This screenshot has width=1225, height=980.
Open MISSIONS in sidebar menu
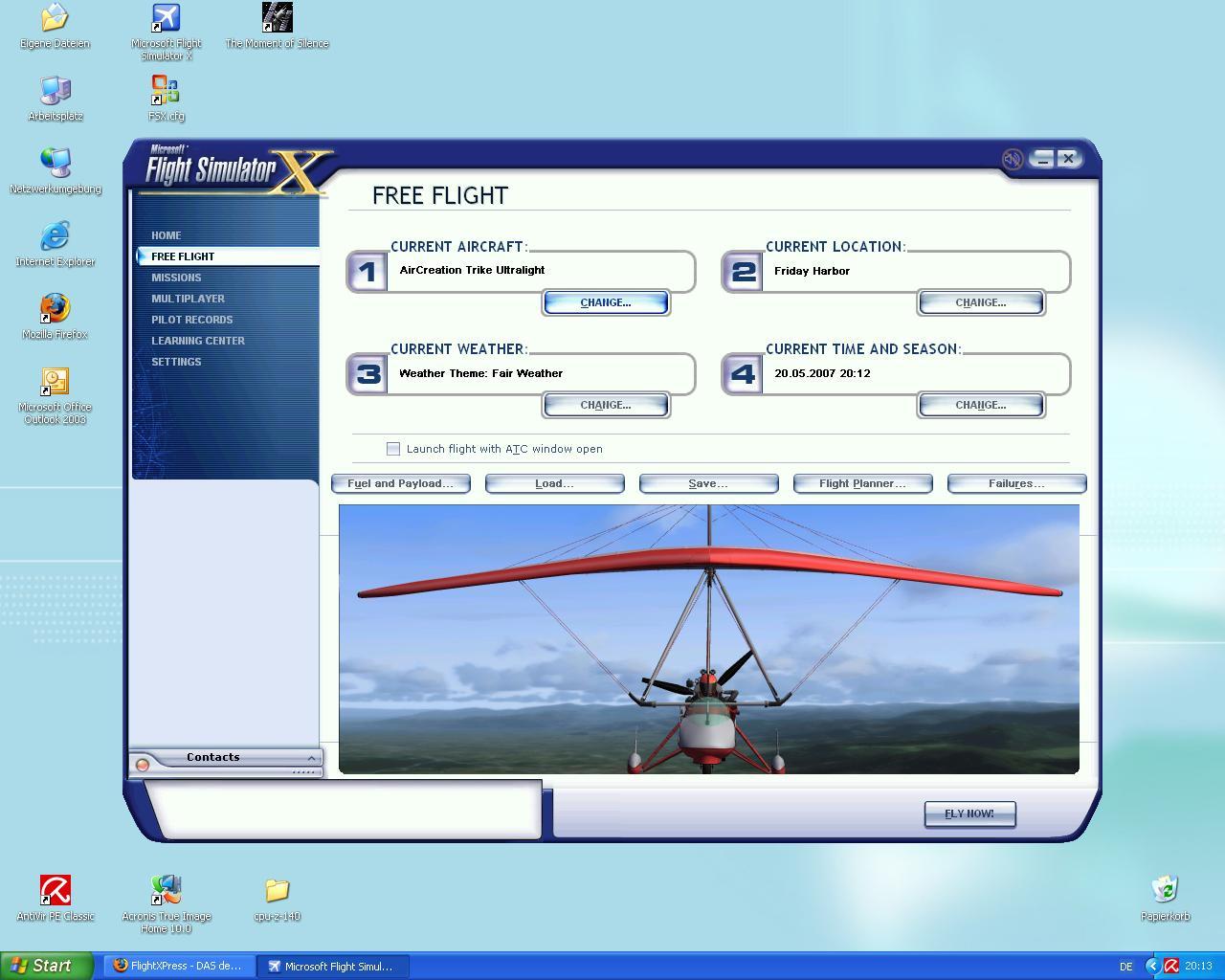pos(176,278)
